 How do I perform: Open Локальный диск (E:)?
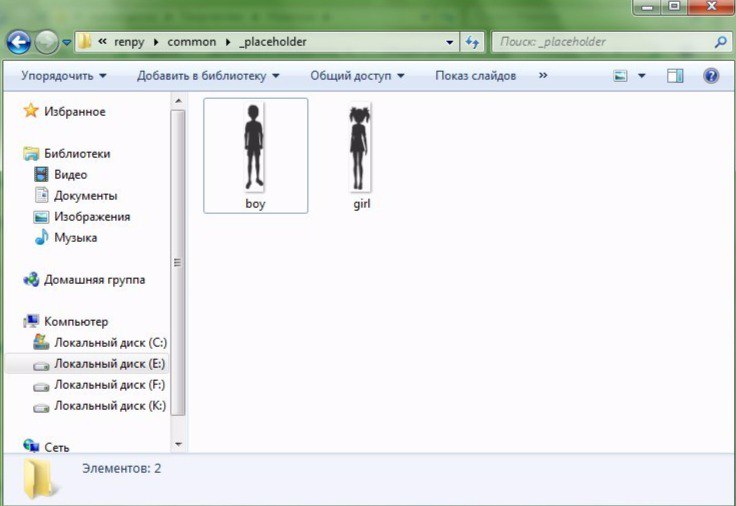(109, 364)
